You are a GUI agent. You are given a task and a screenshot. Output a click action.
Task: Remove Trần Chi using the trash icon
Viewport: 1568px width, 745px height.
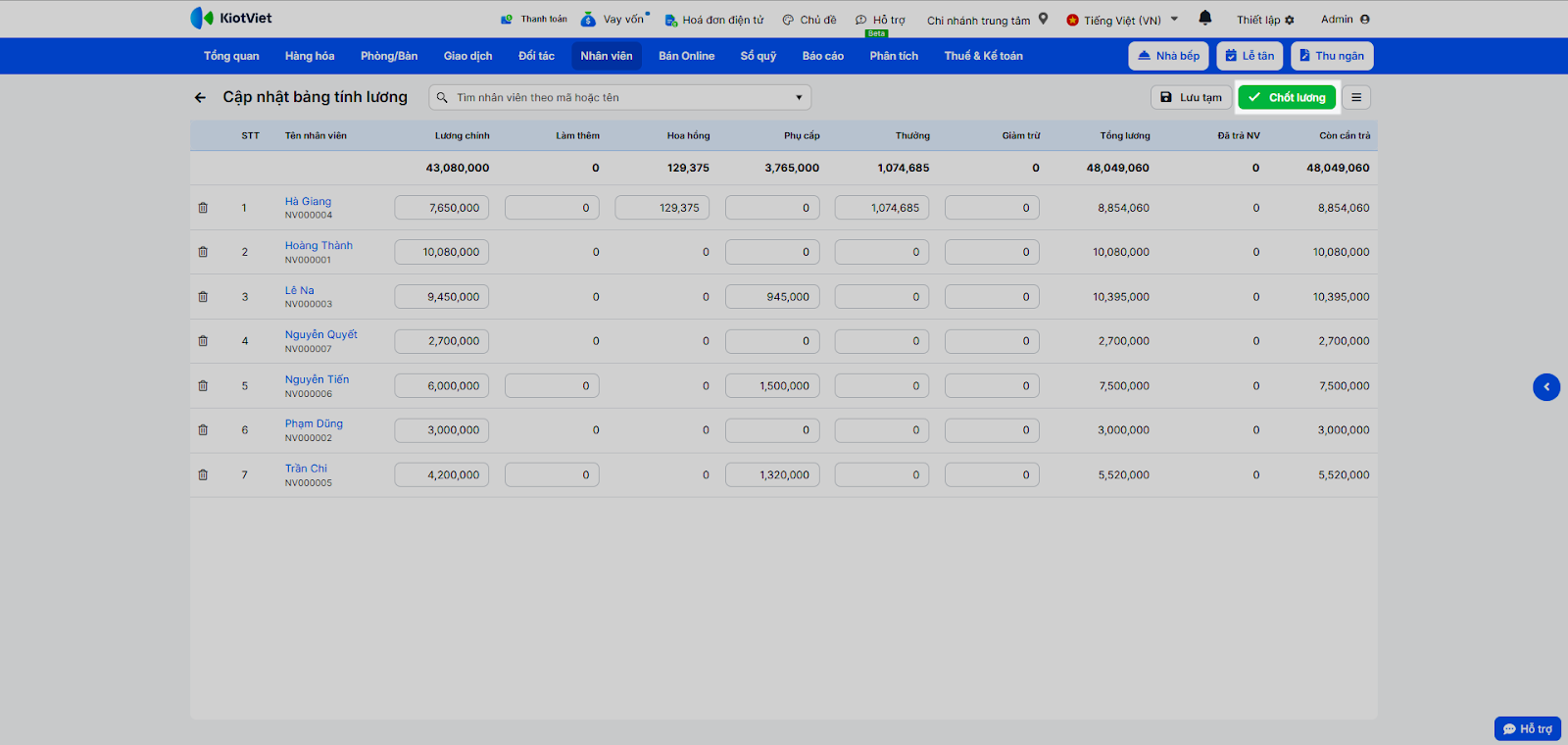pos(203,475)
